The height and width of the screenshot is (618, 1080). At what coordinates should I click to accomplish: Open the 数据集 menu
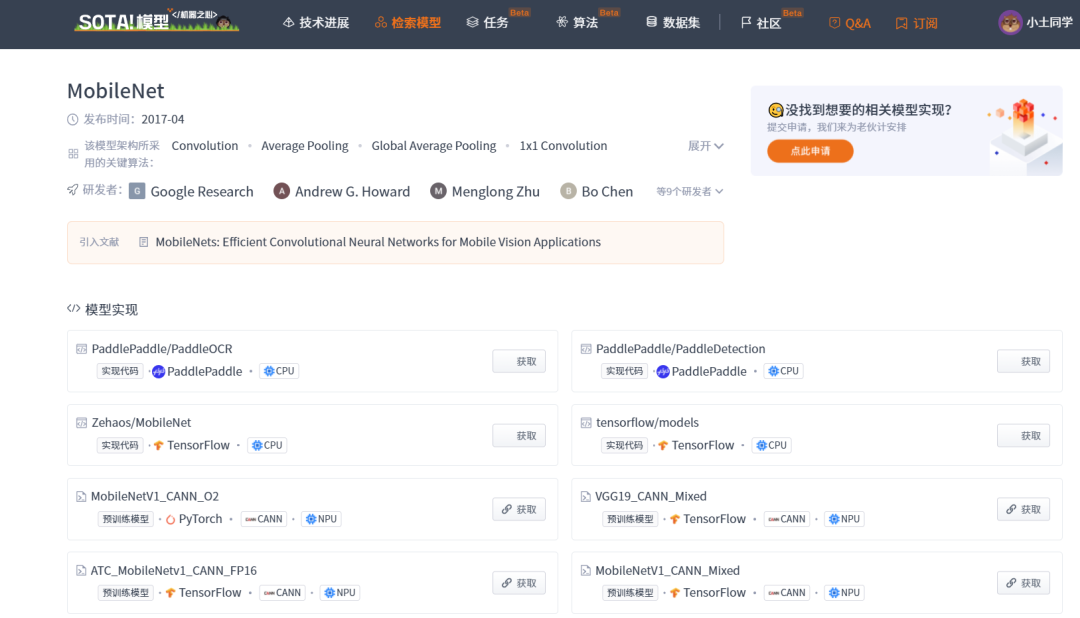(673, 23)
